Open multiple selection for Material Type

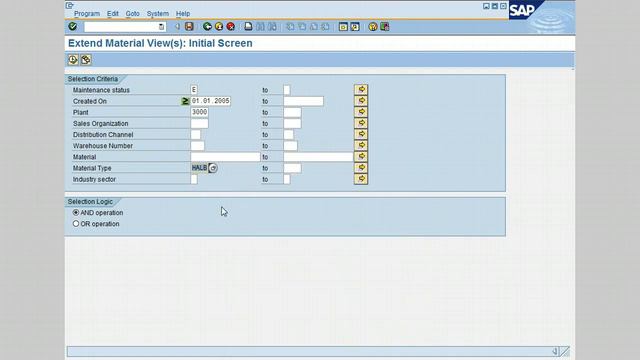[361, 168]
